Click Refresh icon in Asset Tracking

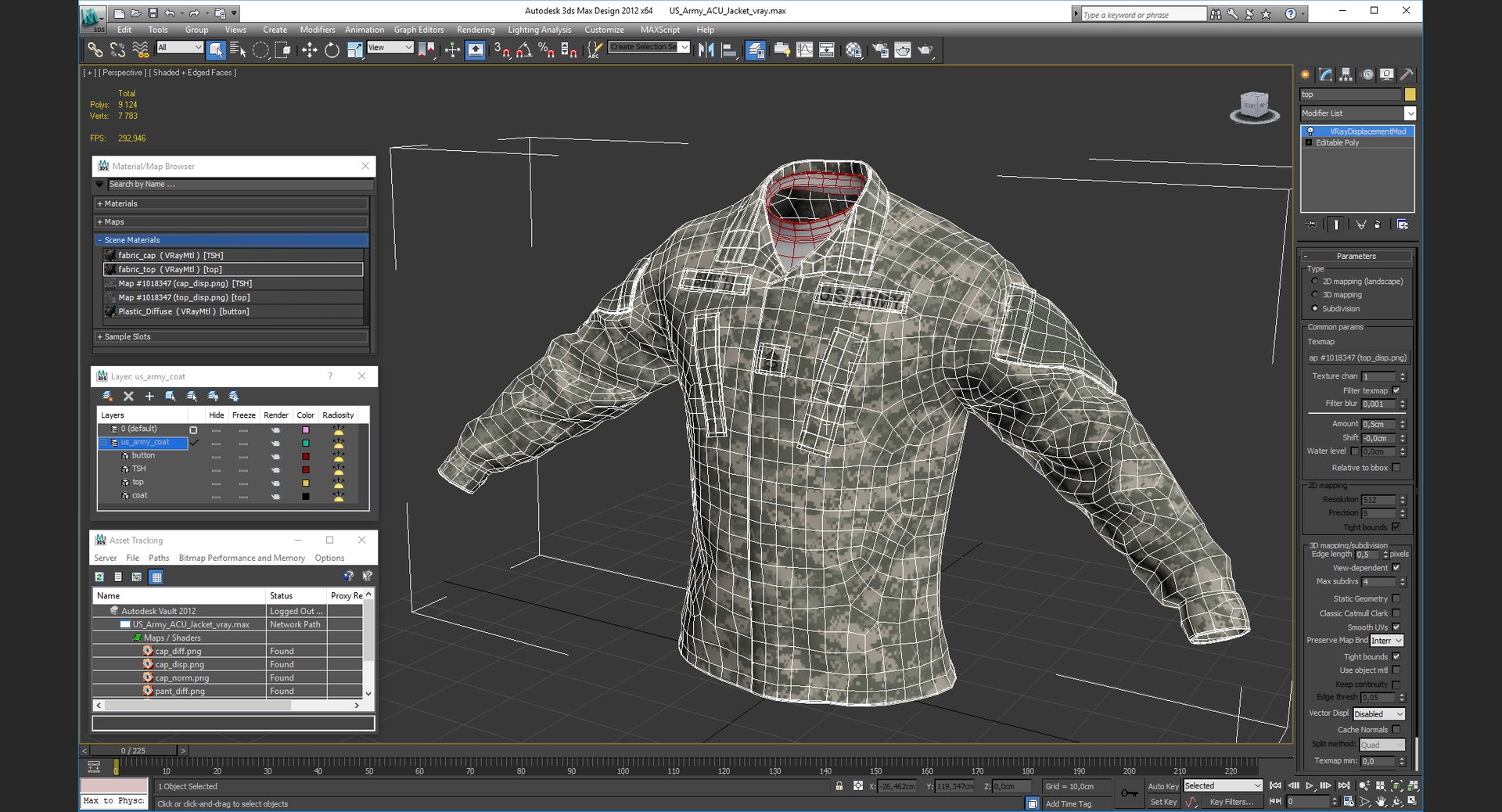pos(99,577)
